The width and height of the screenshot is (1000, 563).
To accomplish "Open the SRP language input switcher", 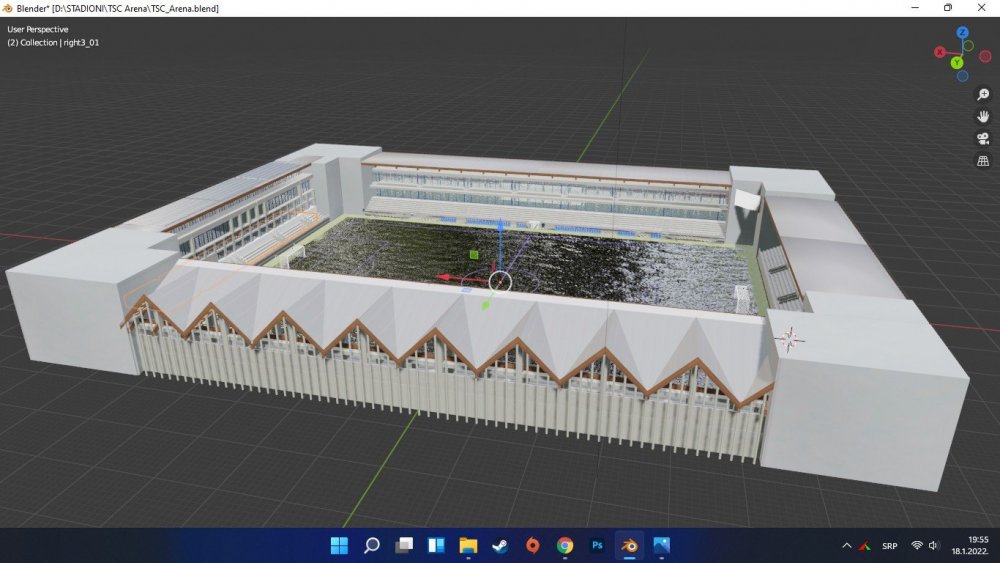I will tap(889, 546).
